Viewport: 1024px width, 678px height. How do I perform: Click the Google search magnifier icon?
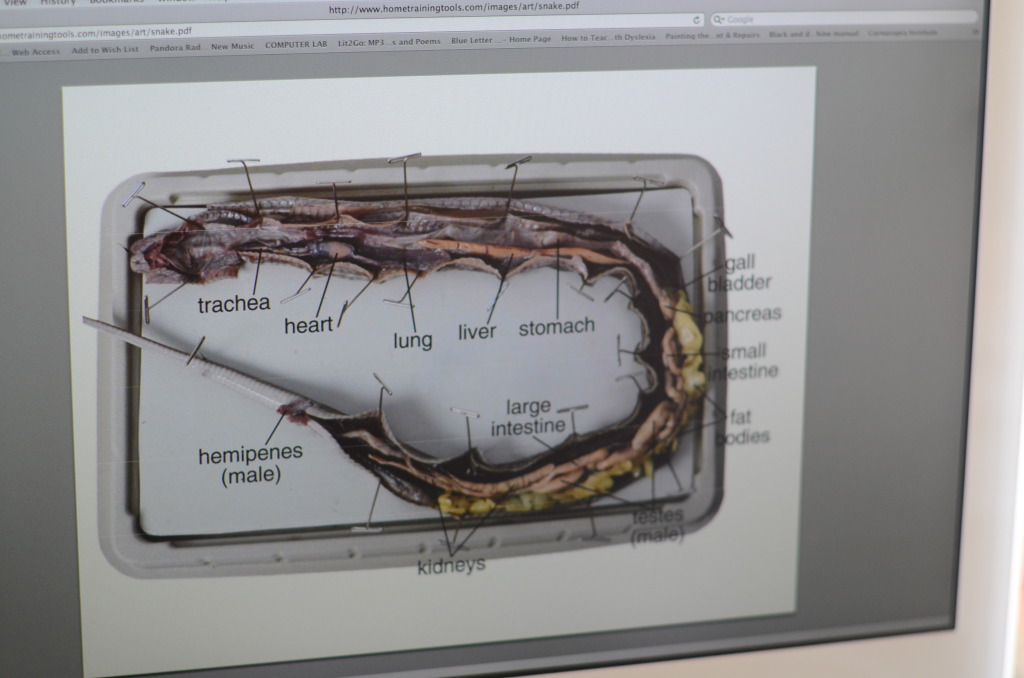[718, 20]
